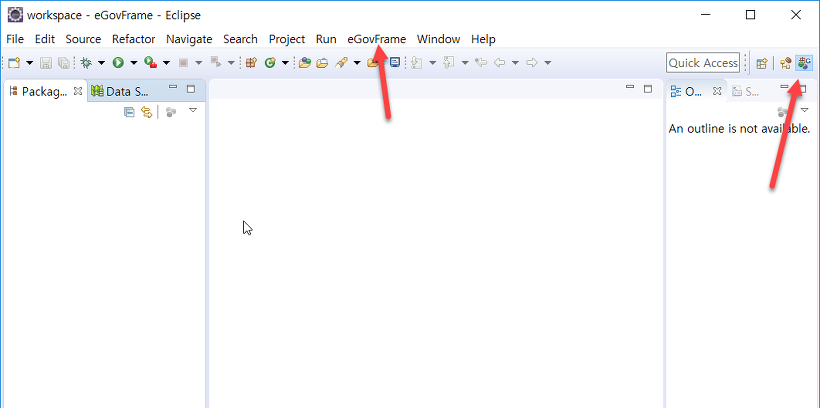Image resolution: width=820 pixels, height=408 pixels.
Task: Click the New Java Class icon
Action: 270,63
